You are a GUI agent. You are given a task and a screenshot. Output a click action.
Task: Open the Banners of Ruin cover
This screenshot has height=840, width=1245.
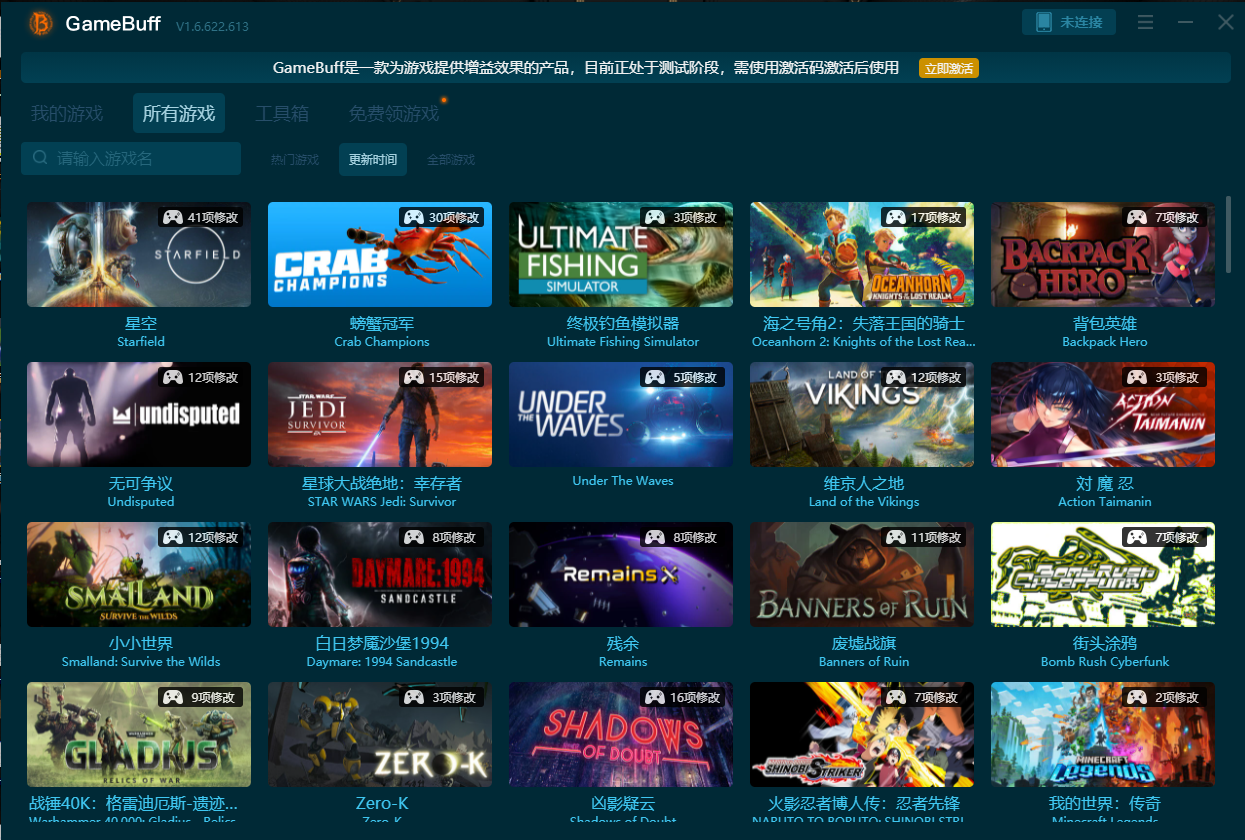862,575
